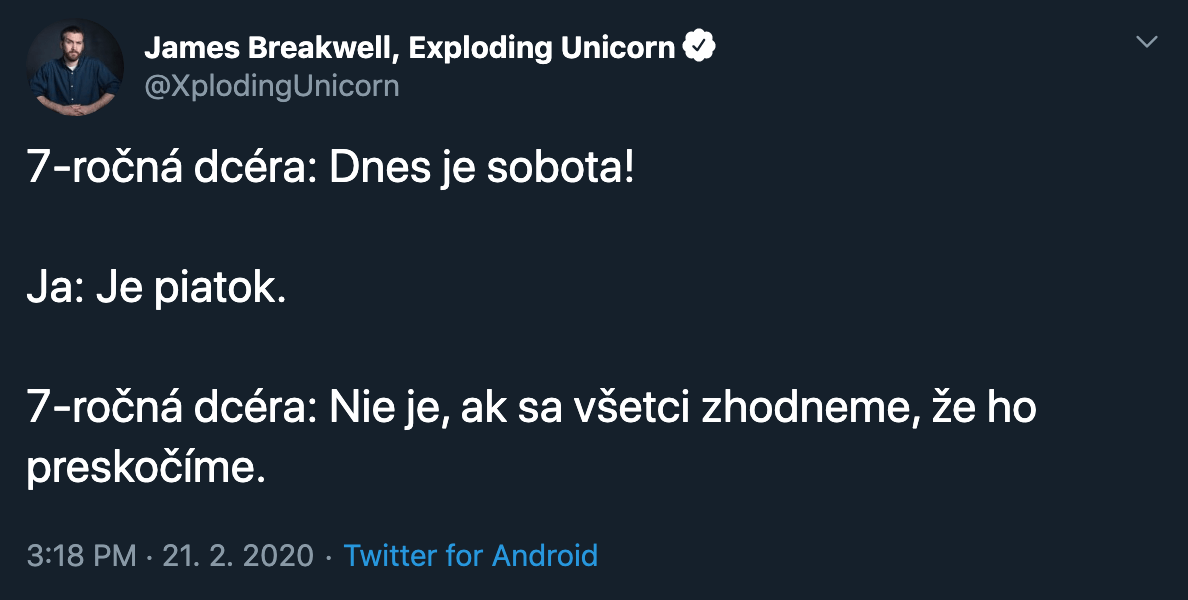This screenshot has width=1188, height=600.
Task: Open James Breakwell's profile photo
Action: pos(75,67)
